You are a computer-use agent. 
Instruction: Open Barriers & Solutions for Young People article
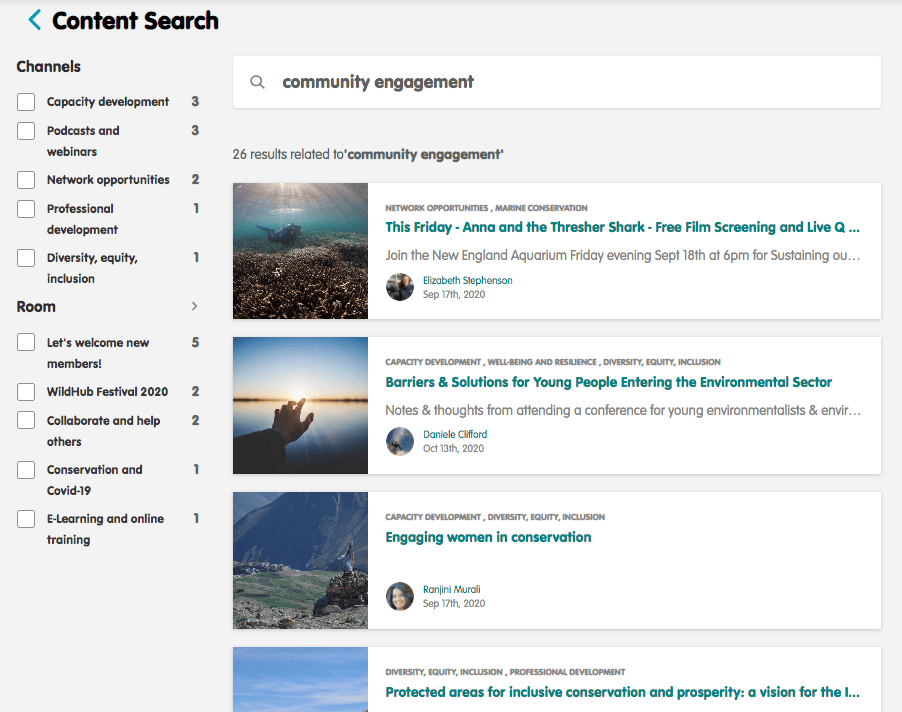point(608,382)
